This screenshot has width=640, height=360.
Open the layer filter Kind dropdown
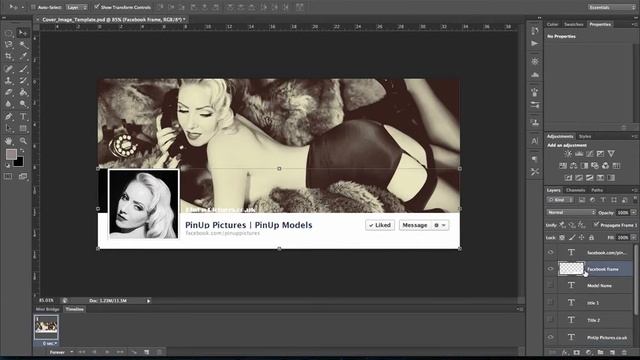560,200
